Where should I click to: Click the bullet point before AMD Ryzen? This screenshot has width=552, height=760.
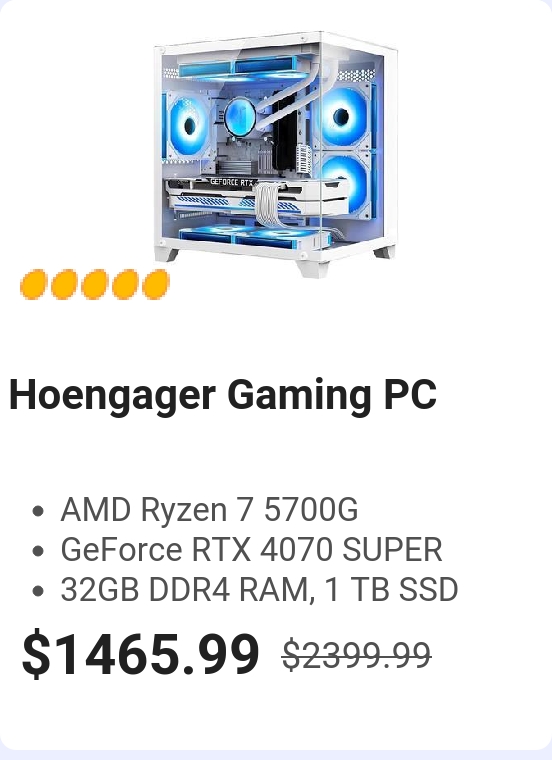coord(38,511)
